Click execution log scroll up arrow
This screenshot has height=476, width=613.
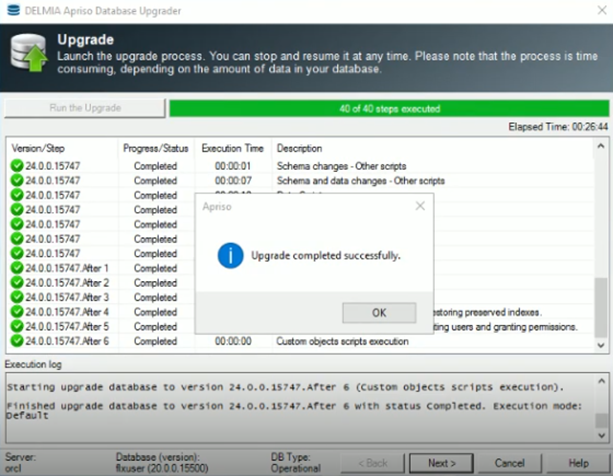click(601, 381)
